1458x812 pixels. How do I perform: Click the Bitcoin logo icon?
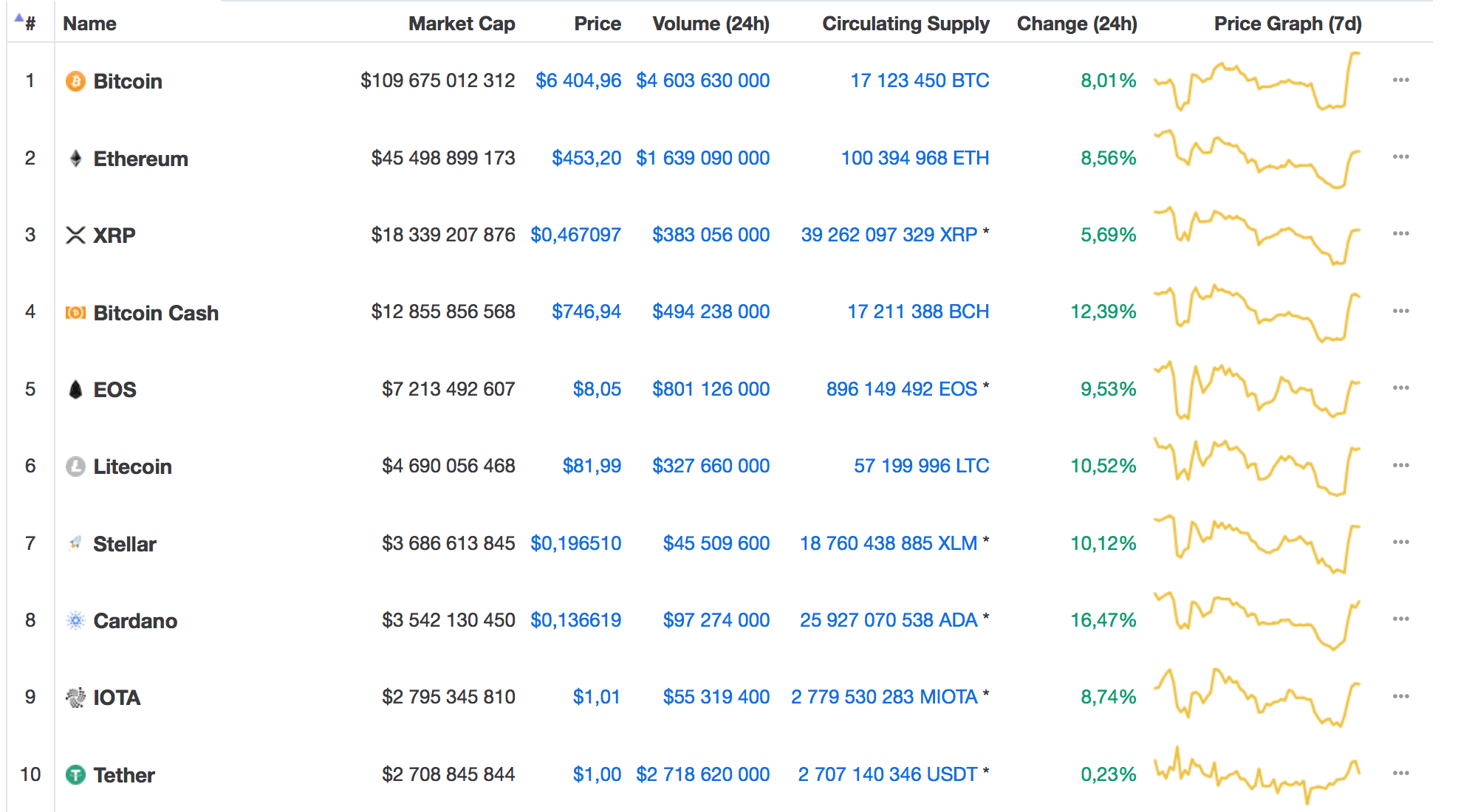click(75, 81)
